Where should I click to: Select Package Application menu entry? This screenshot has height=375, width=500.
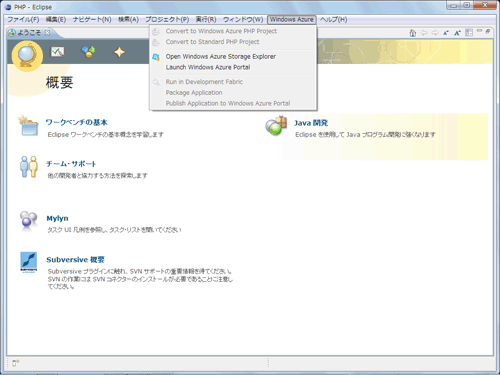pyautogui.click(x=233, y=93)
